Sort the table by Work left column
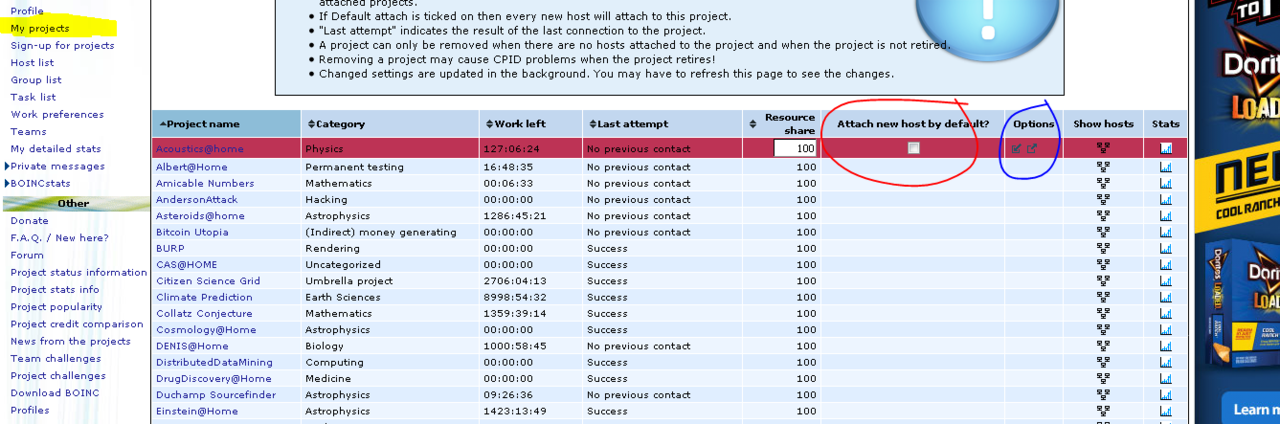This screenshot has height=424, width=1280. click(519, 124)
